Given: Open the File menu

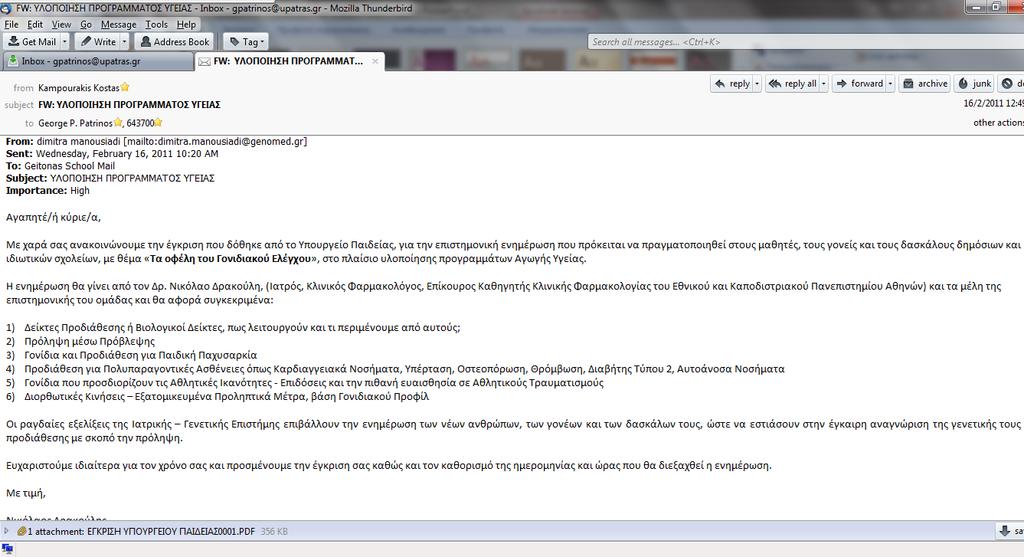Looking at the screenshot, I should click(x=12, y=24).
